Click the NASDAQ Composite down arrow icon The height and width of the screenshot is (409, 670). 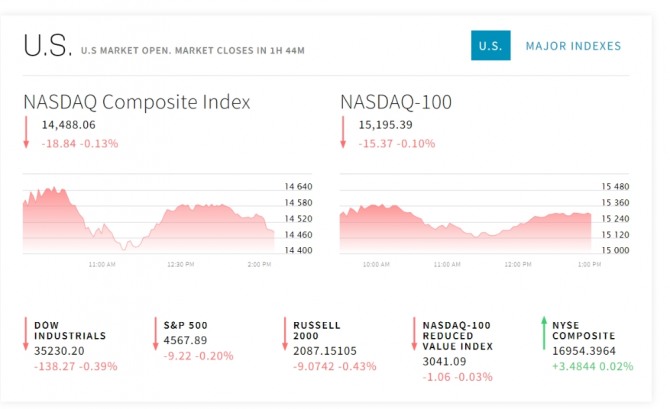27,133
